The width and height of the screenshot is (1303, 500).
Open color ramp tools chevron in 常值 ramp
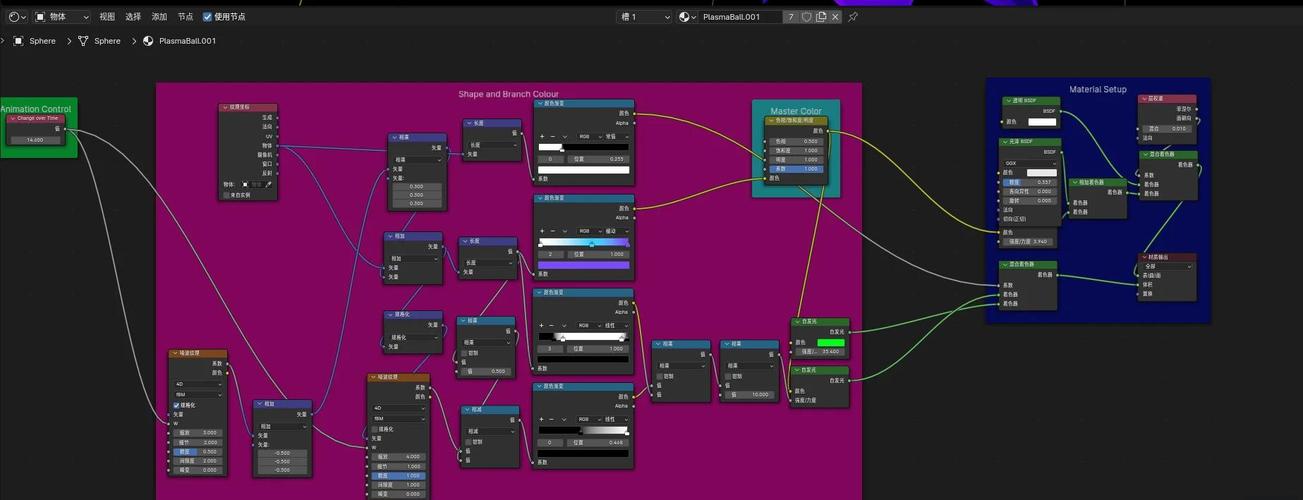pyautogui.click(x=564, y=136)
